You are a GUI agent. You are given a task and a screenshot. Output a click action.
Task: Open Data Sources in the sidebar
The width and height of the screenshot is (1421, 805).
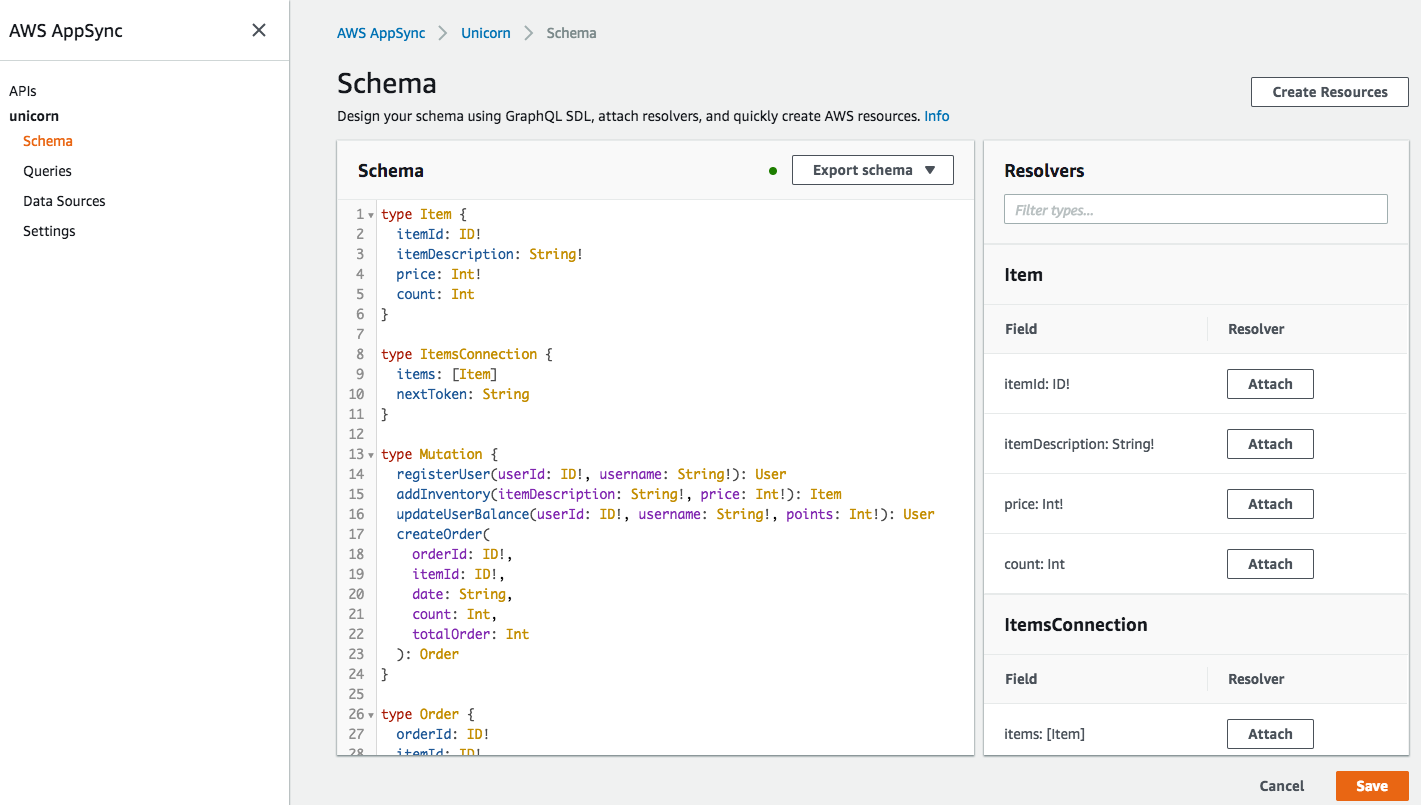[x=64, y=201]
